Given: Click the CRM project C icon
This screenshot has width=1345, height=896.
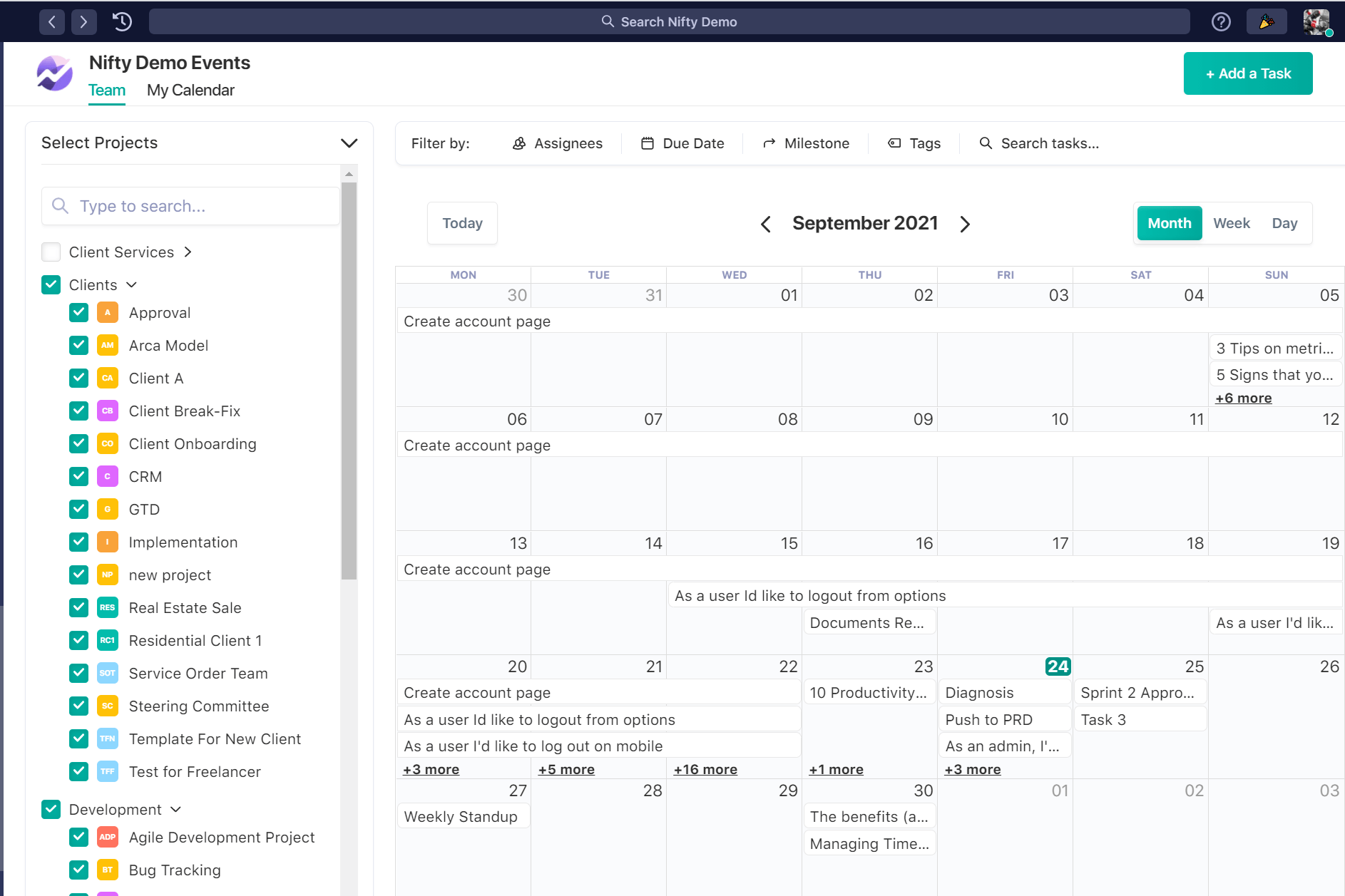Looking at the screenshot, I should click(x=108, y=477).
